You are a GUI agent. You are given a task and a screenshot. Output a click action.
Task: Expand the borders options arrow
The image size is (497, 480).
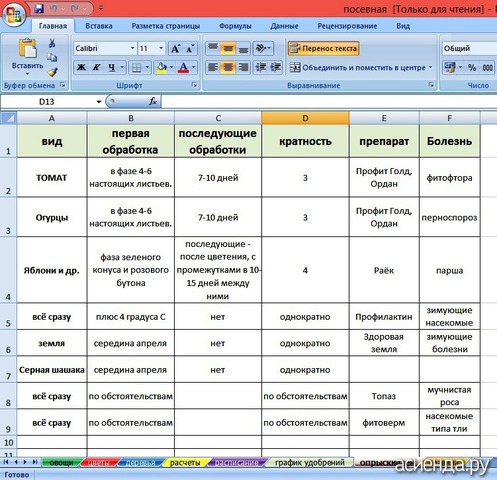point(147,68)
